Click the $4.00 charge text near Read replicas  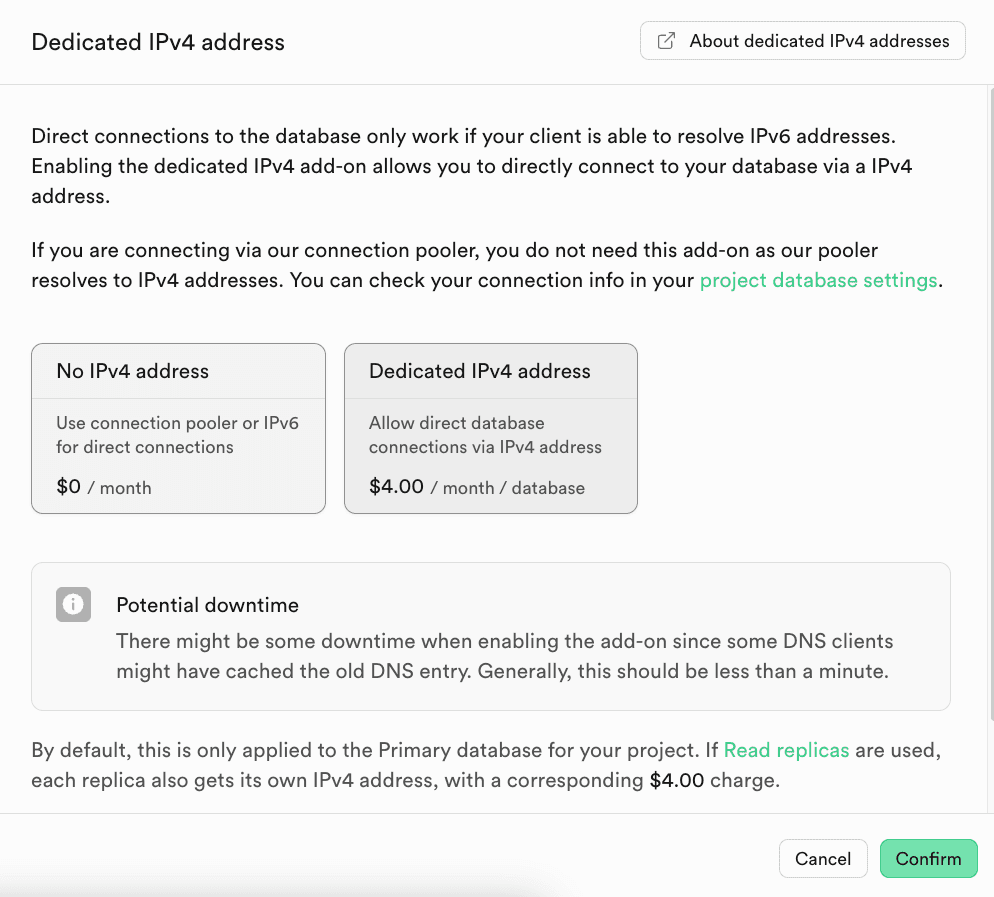click(x=677, y=779)
